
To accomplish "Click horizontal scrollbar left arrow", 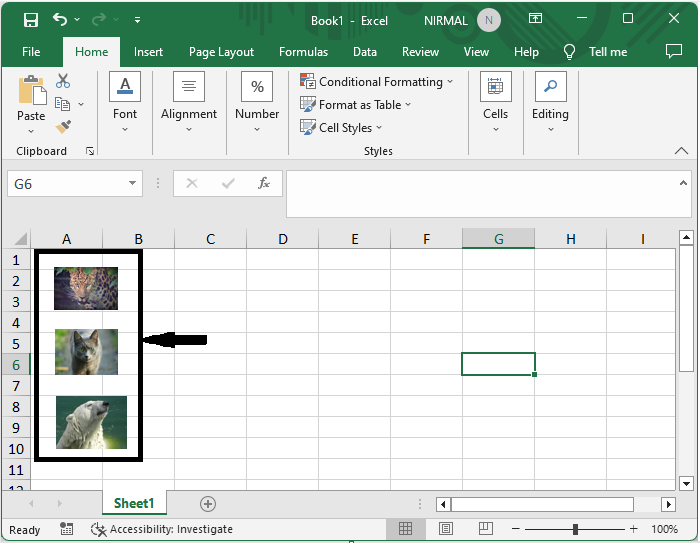I will tap(443, 505).
